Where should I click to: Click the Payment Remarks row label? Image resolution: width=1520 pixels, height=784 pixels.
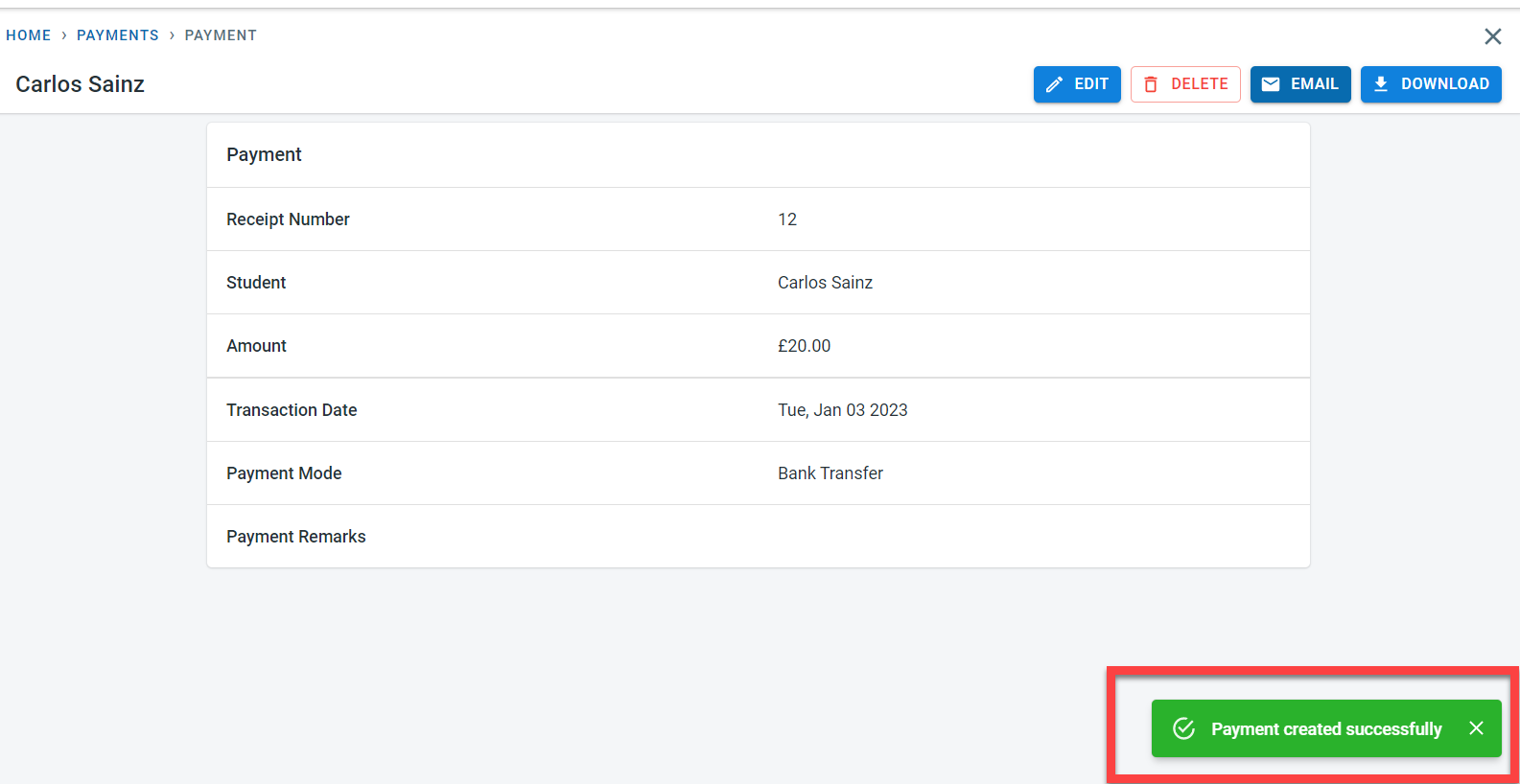[x=296, y=537]
